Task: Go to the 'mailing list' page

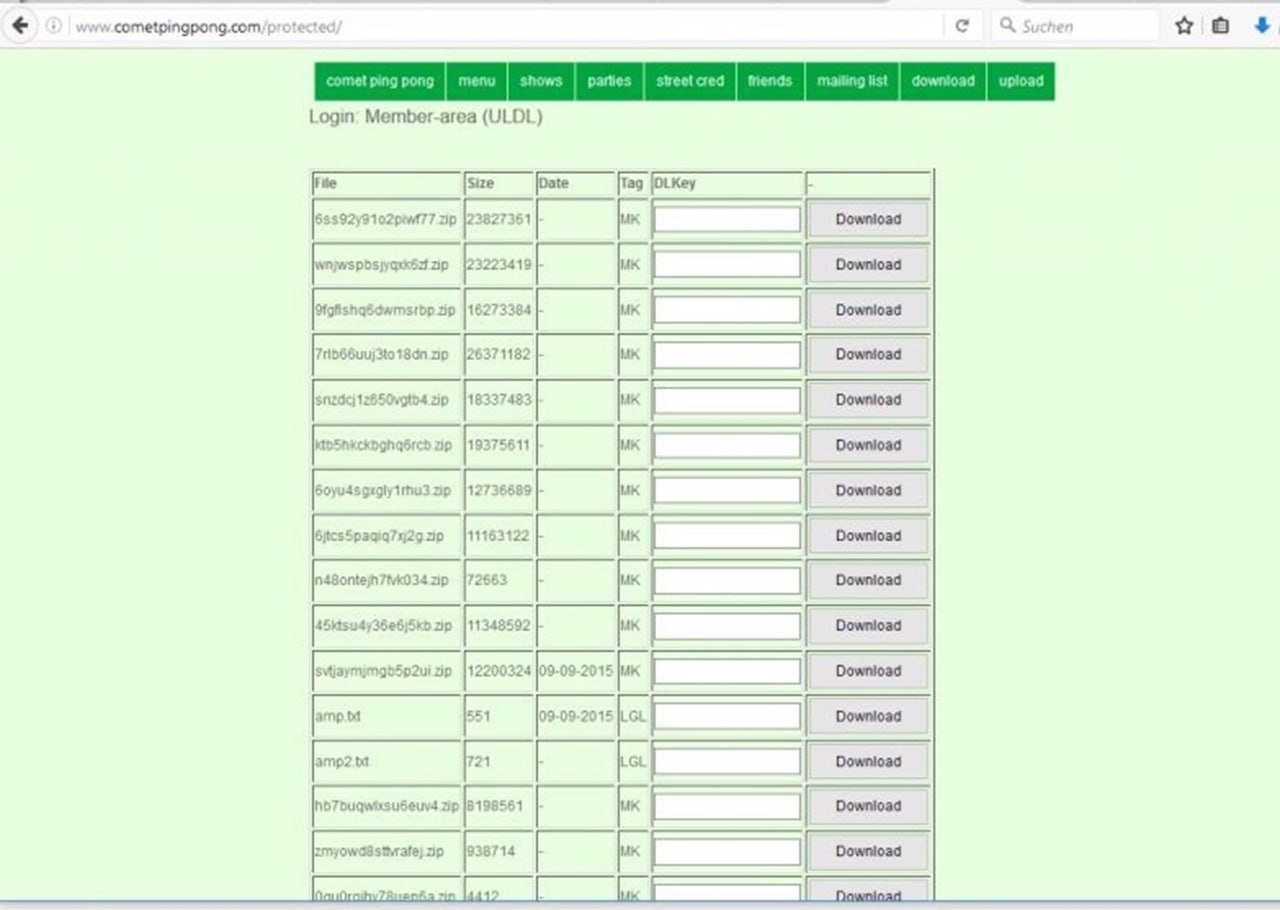Action: coord(852,81)
